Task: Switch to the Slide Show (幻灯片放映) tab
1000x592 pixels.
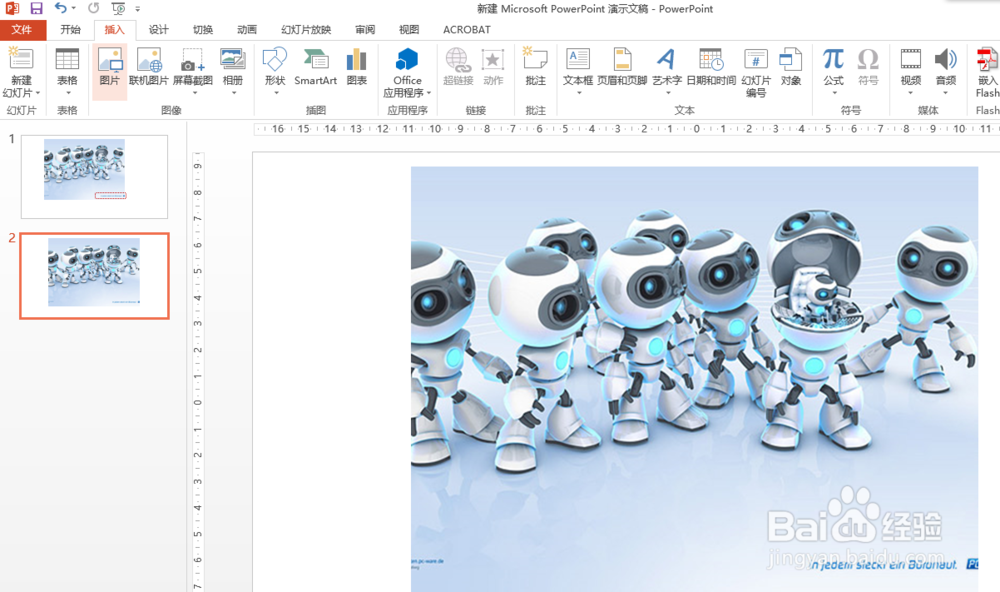Action: pyautogui.click(x=306, y=29)
